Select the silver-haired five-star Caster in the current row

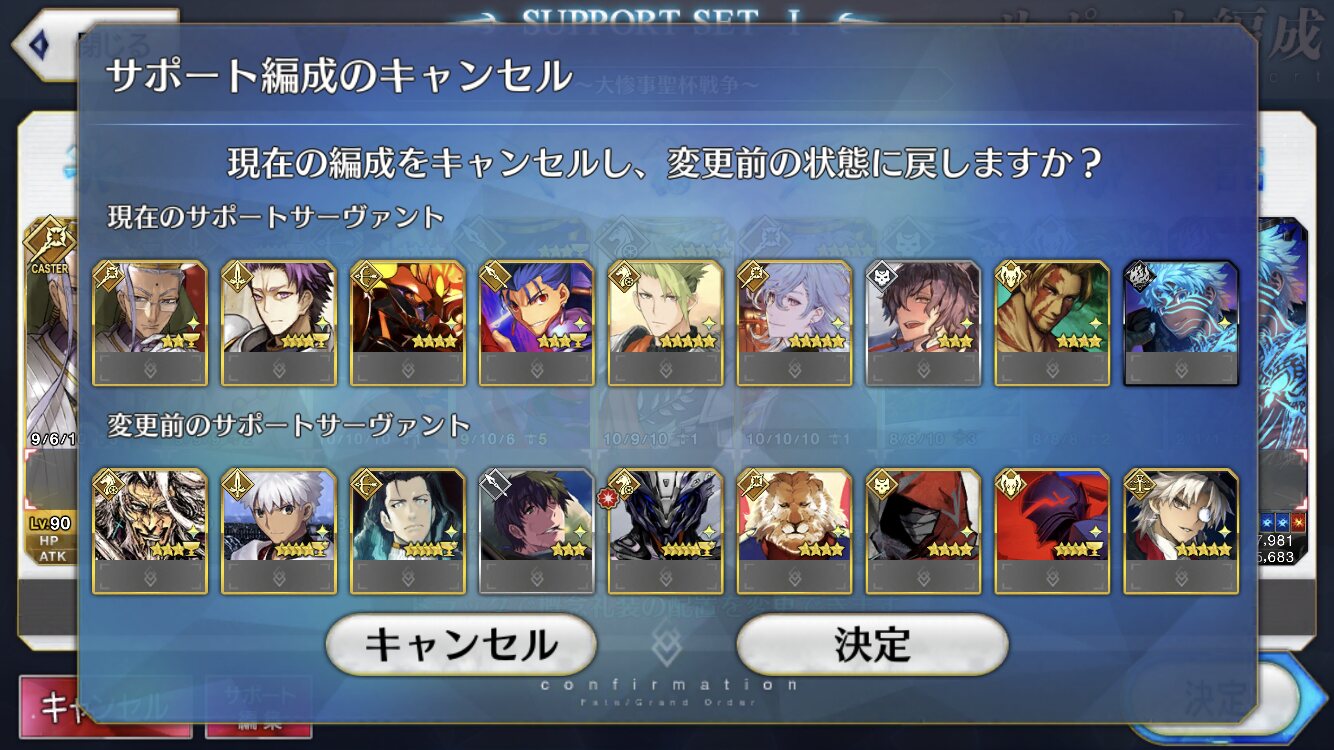click(795, 324)
